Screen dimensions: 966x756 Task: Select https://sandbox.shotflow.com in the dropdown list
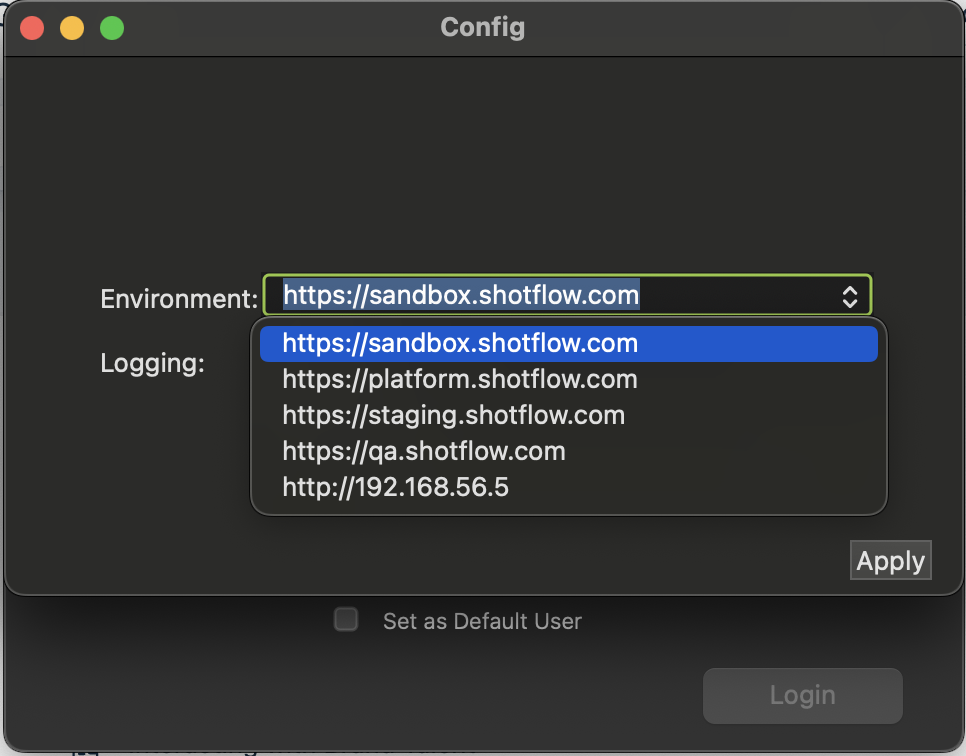click(x=569, y=344)
